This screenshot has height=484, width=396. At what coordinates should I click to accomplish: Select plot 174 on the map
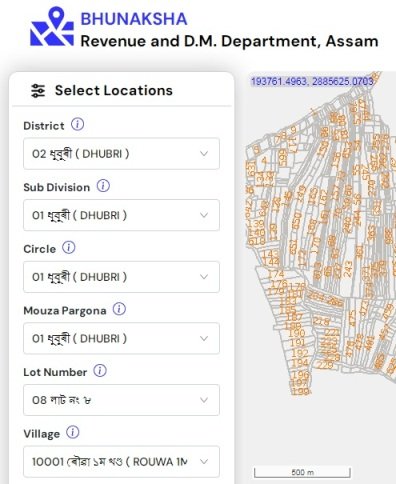(276, 274)
